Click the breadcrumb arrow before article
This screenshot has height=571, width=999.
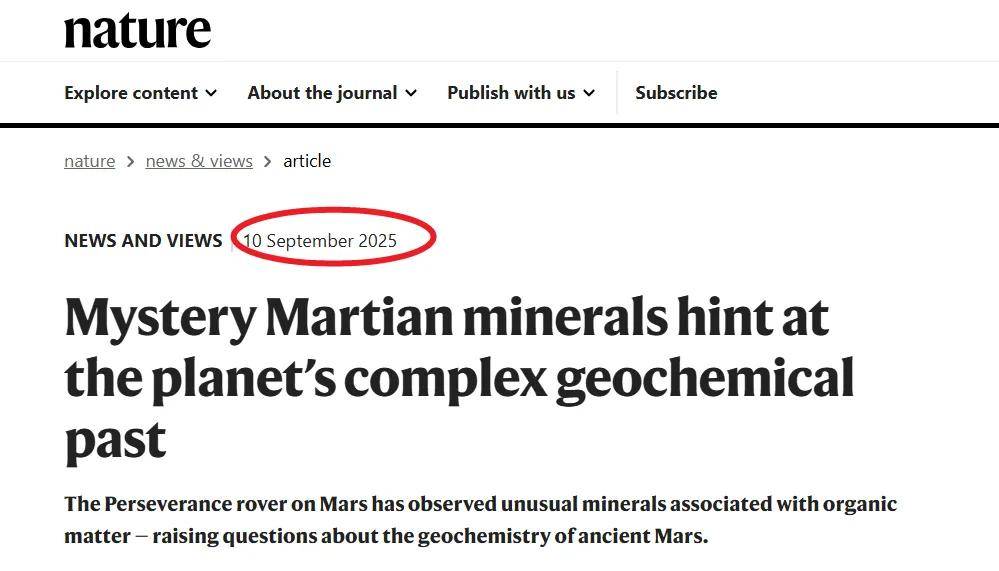(x=268, y=161)
